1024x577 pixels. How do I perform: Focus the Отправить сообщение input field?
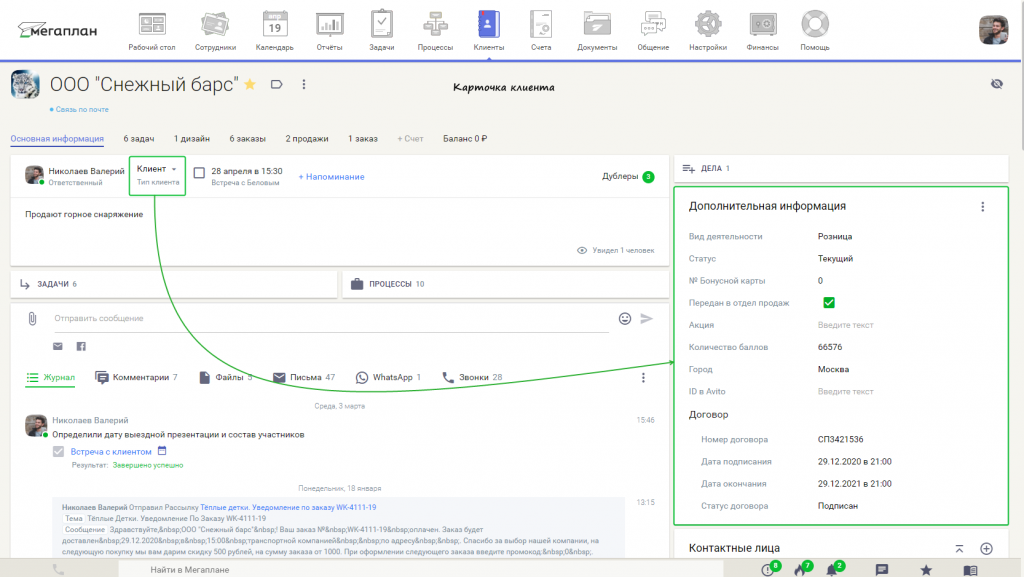point(331,319)
